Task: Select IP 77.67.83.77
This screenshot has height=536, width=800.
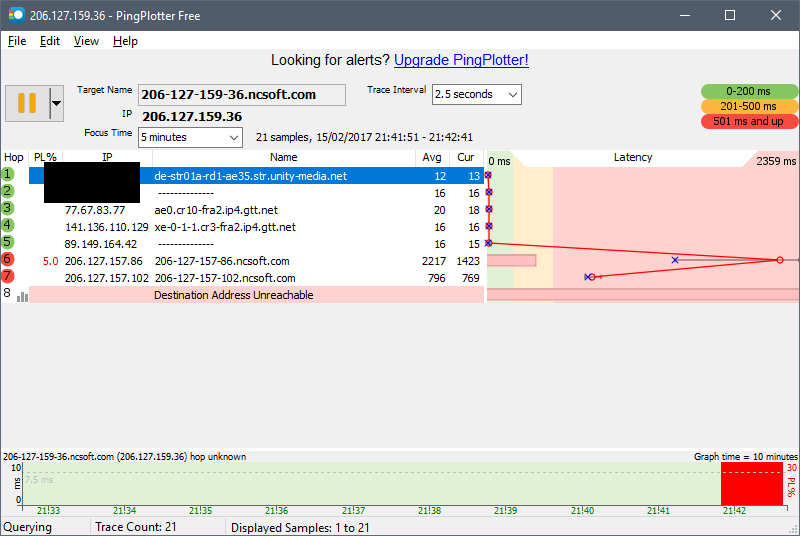Action: [95, 210]
